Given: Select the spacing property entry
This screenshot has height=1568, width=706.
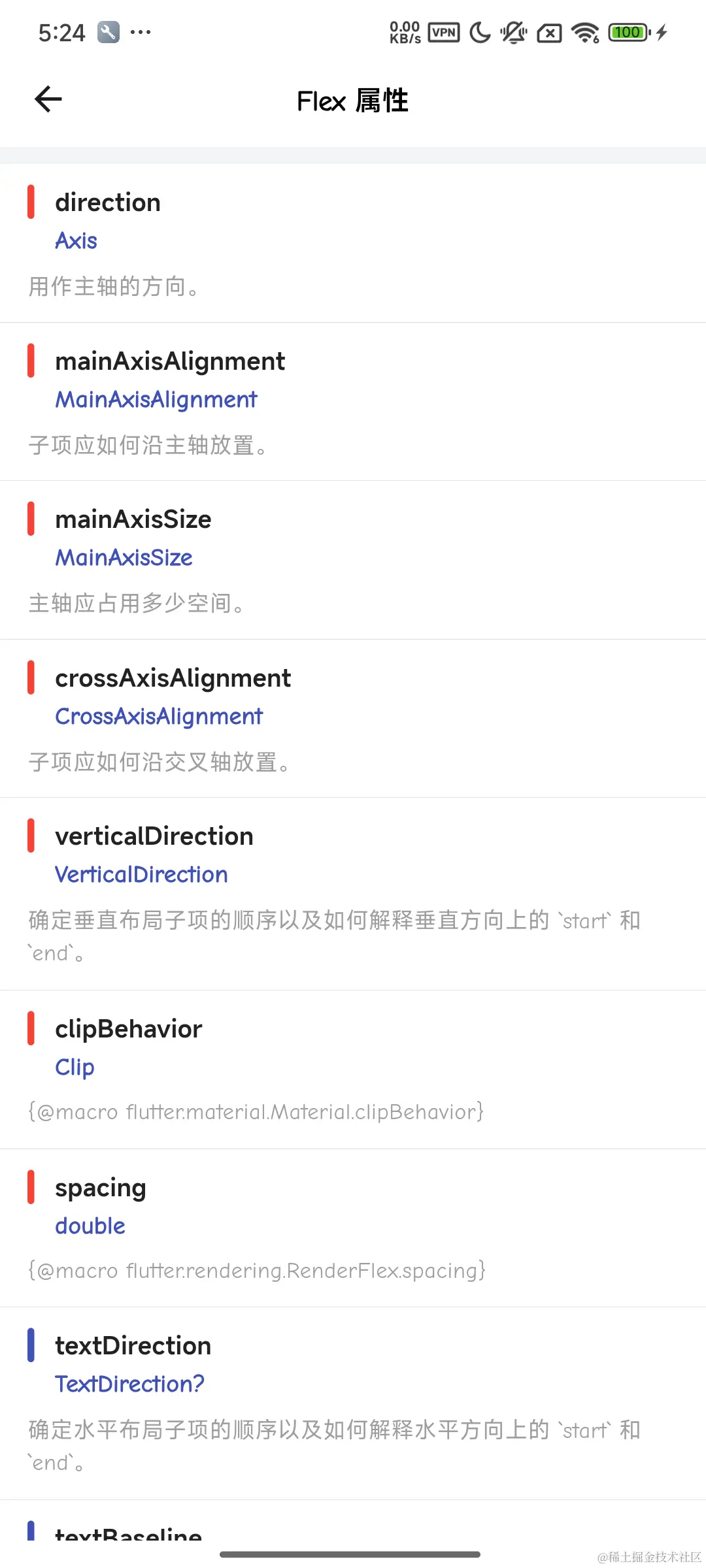Looking at the screenshot, I should [x=353, y=1228].
